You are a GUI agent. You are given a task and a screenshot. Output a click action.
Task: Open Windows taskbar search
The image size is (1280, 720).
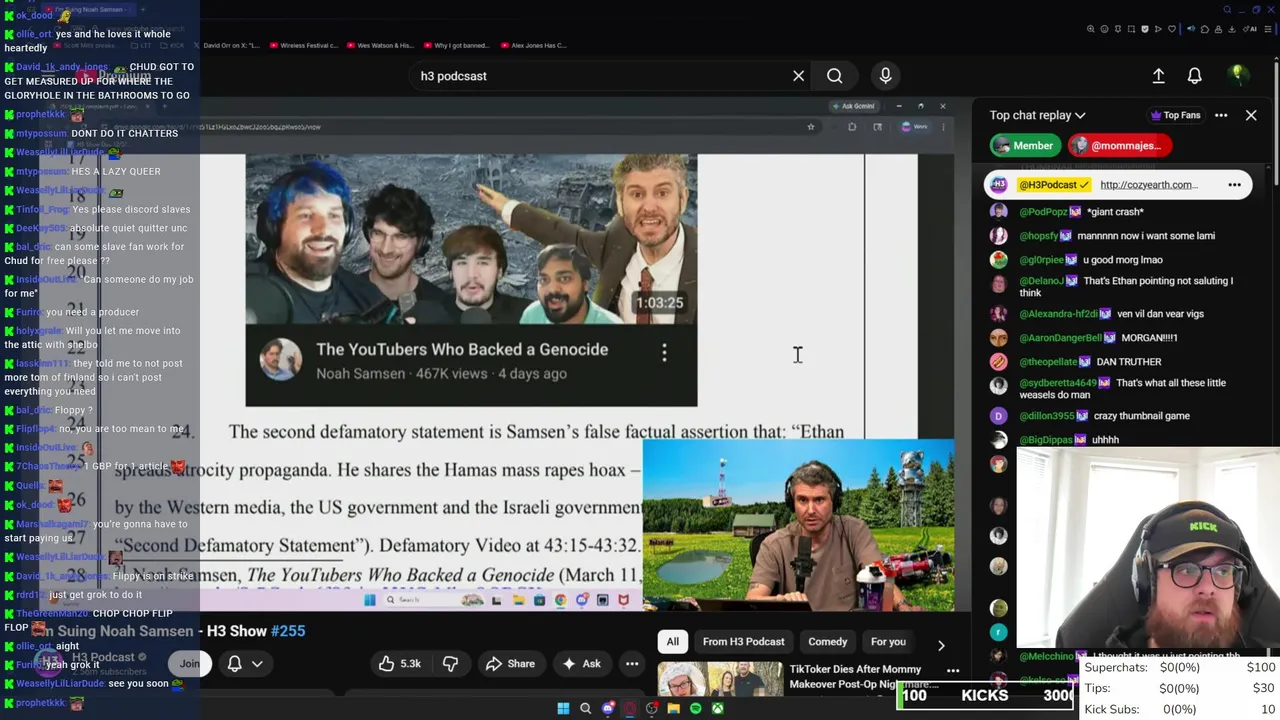(585, 708)
